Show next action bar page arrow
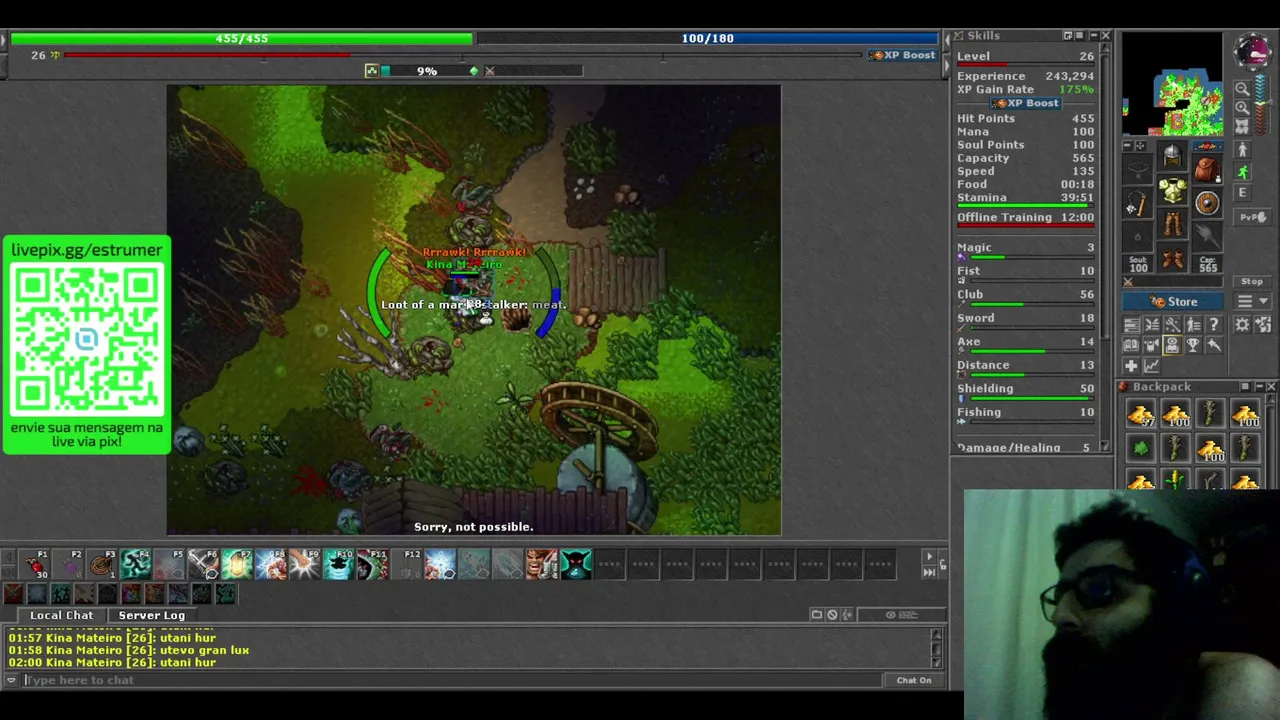Image resolution: width=1280 pixels, height=720 pixels. tap(929, 557)
